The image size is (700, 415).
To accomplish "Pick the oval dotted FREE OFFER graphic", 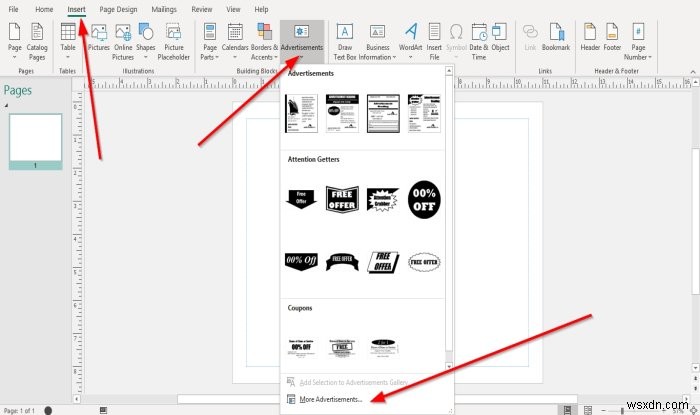I will [424, 262].
